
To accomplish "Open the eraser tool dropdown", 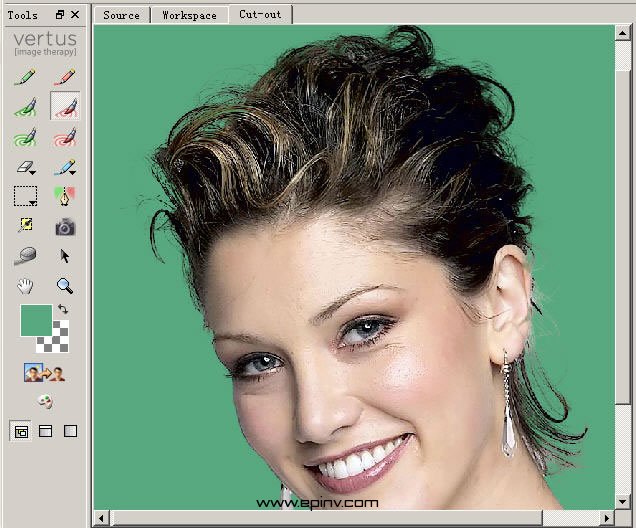I will (x=27, y=168).
